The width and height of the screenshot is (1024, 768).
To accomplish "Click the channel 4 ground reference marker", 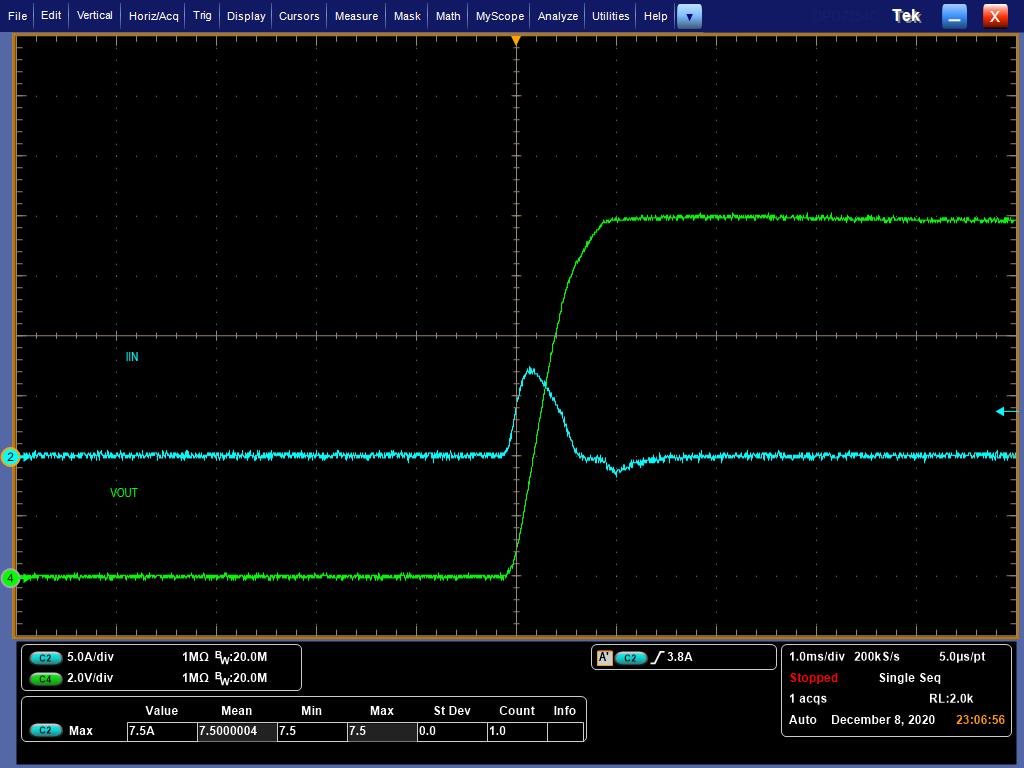I will coord(10,578).
